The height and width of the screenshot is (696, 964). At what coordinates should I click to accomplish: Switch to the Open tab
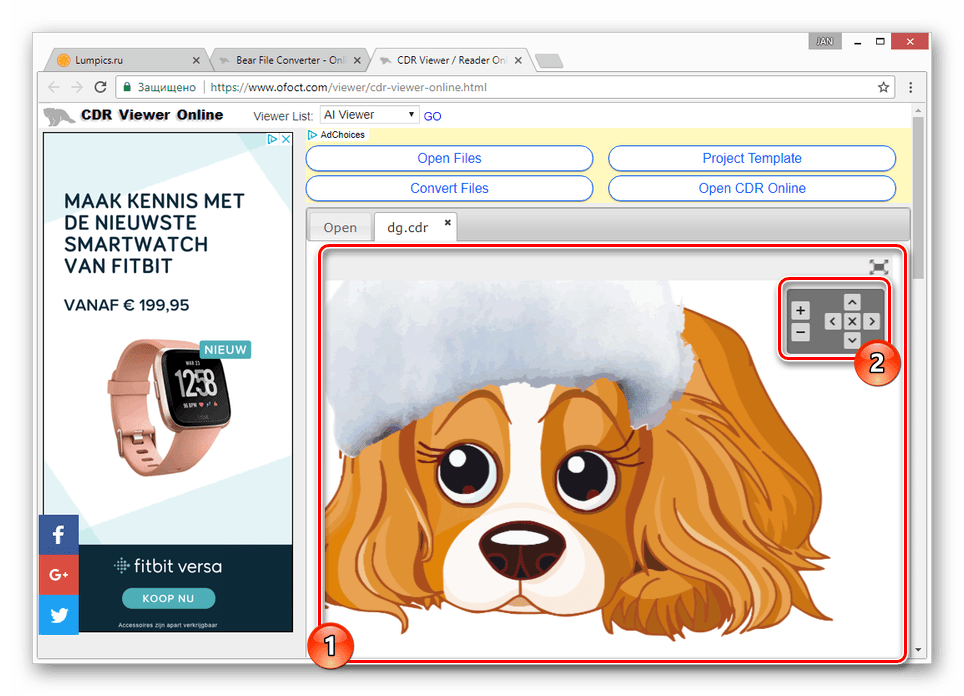click(340, 227)
